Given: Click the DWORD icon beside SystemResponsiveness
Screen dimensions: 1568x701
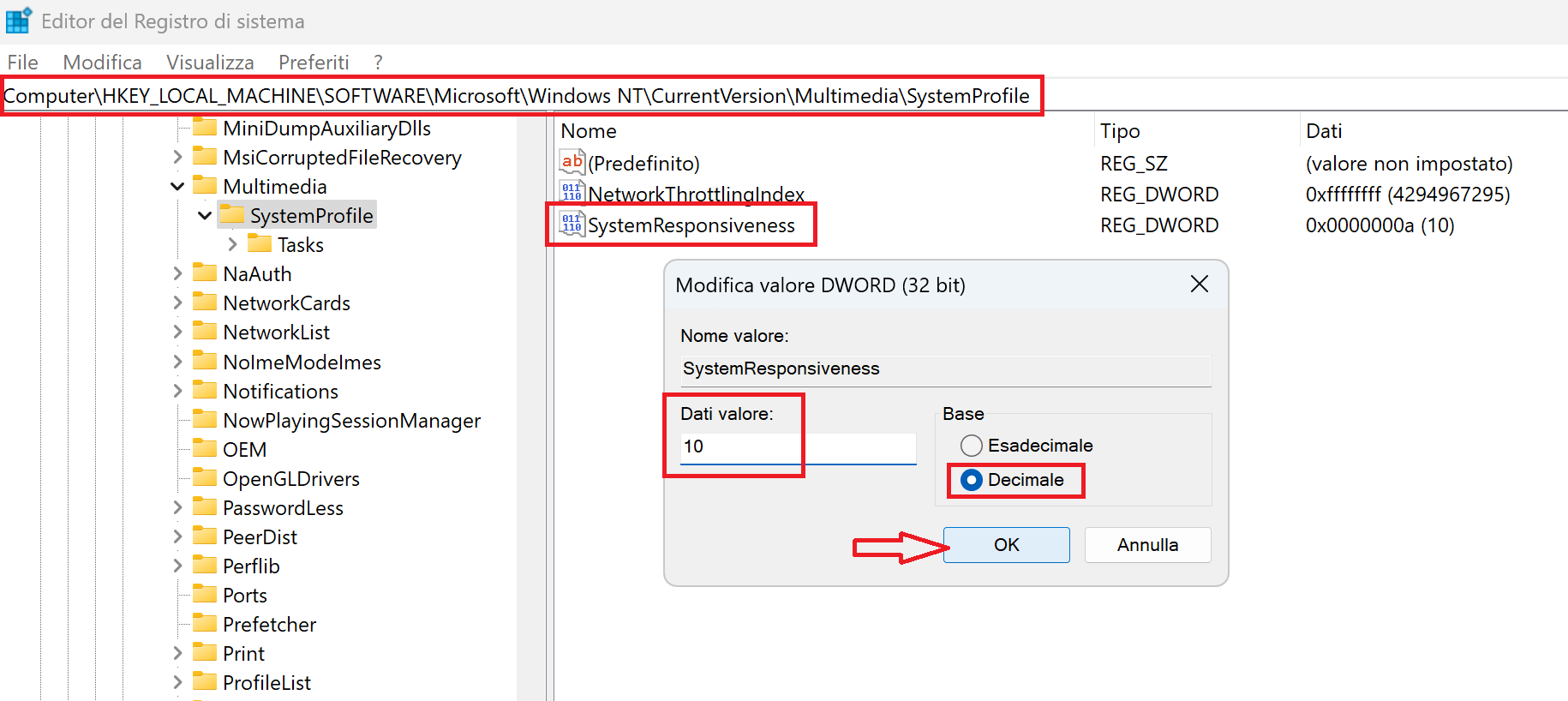Looking at the screenshot, I should tap(572, 224).
